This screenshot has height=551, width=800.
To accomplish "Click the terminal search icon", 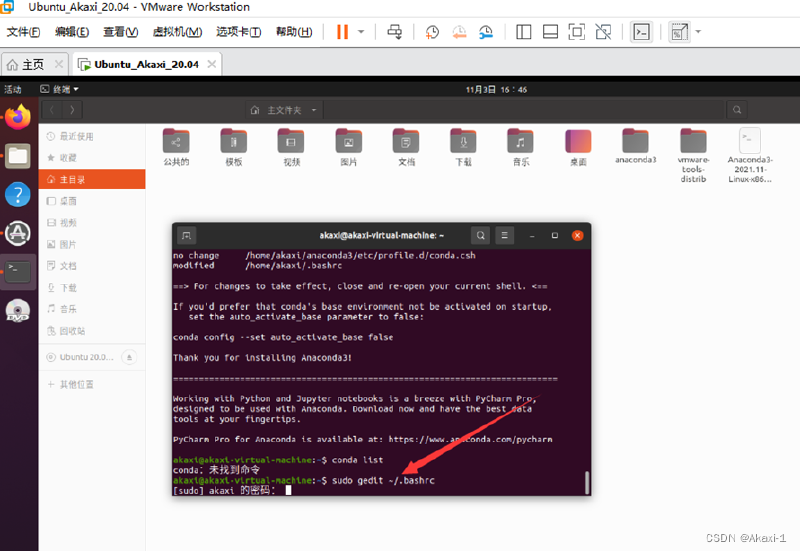I will 481,235.
